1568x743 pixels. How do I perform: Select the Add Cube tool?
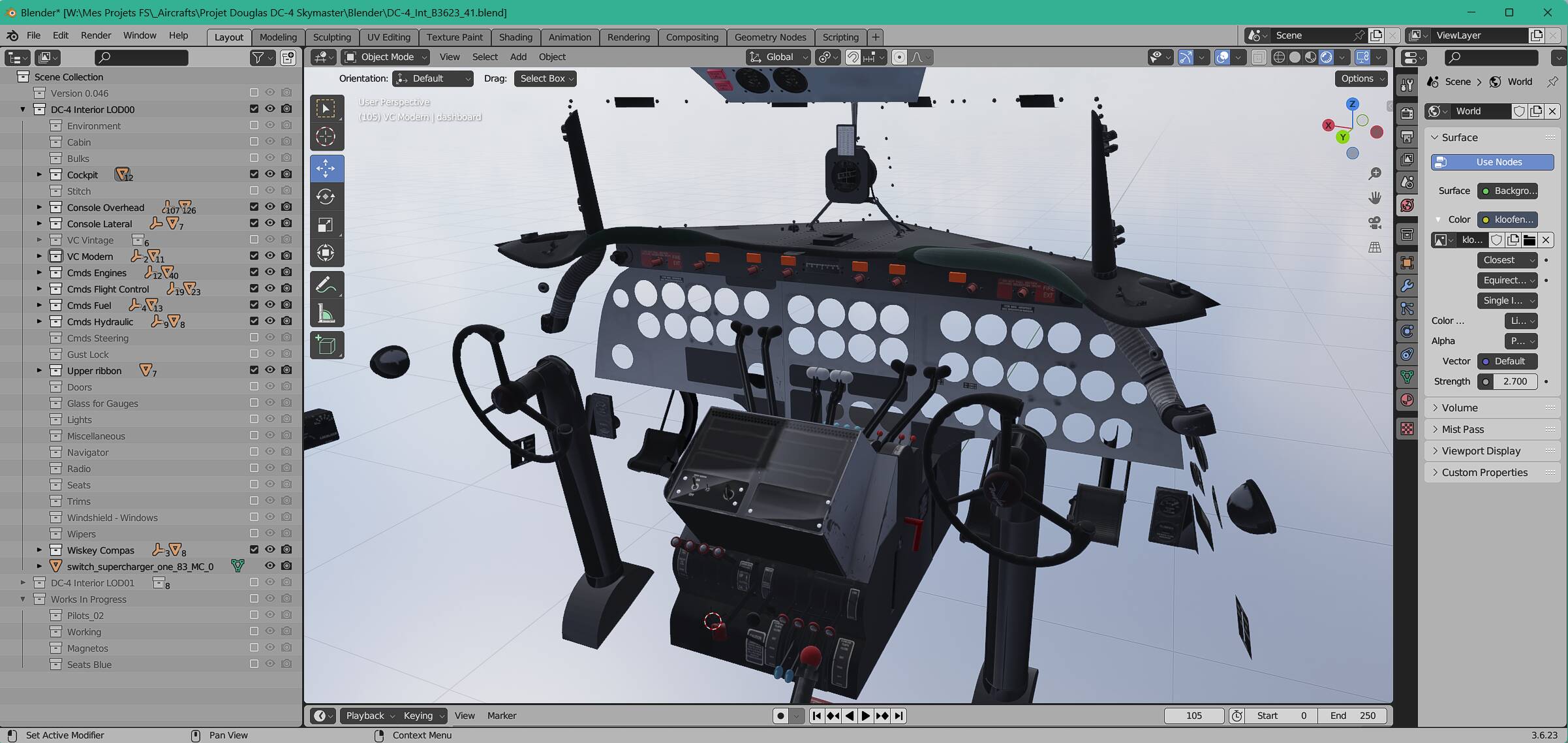point(326,345)
